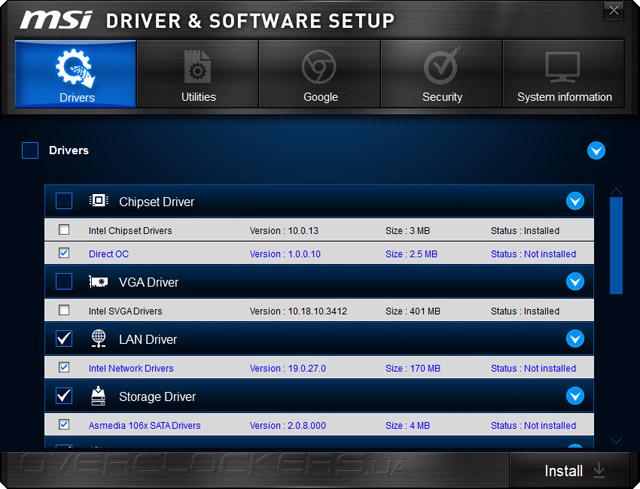
Task: Select the Intel Network Drivers name
Action: [x=131, y=368]
